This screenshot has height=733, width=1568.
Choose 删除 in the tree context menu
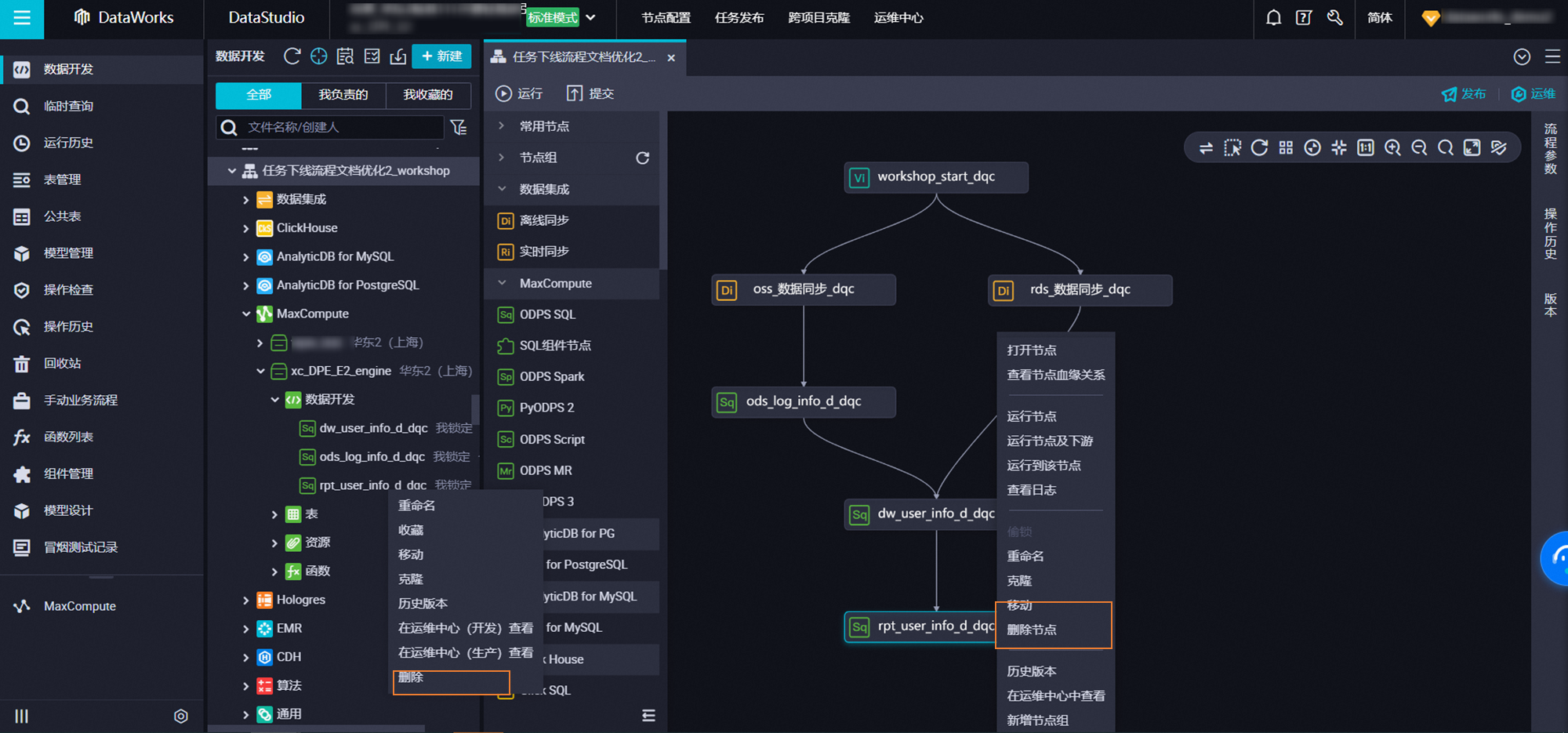(412, 677)
